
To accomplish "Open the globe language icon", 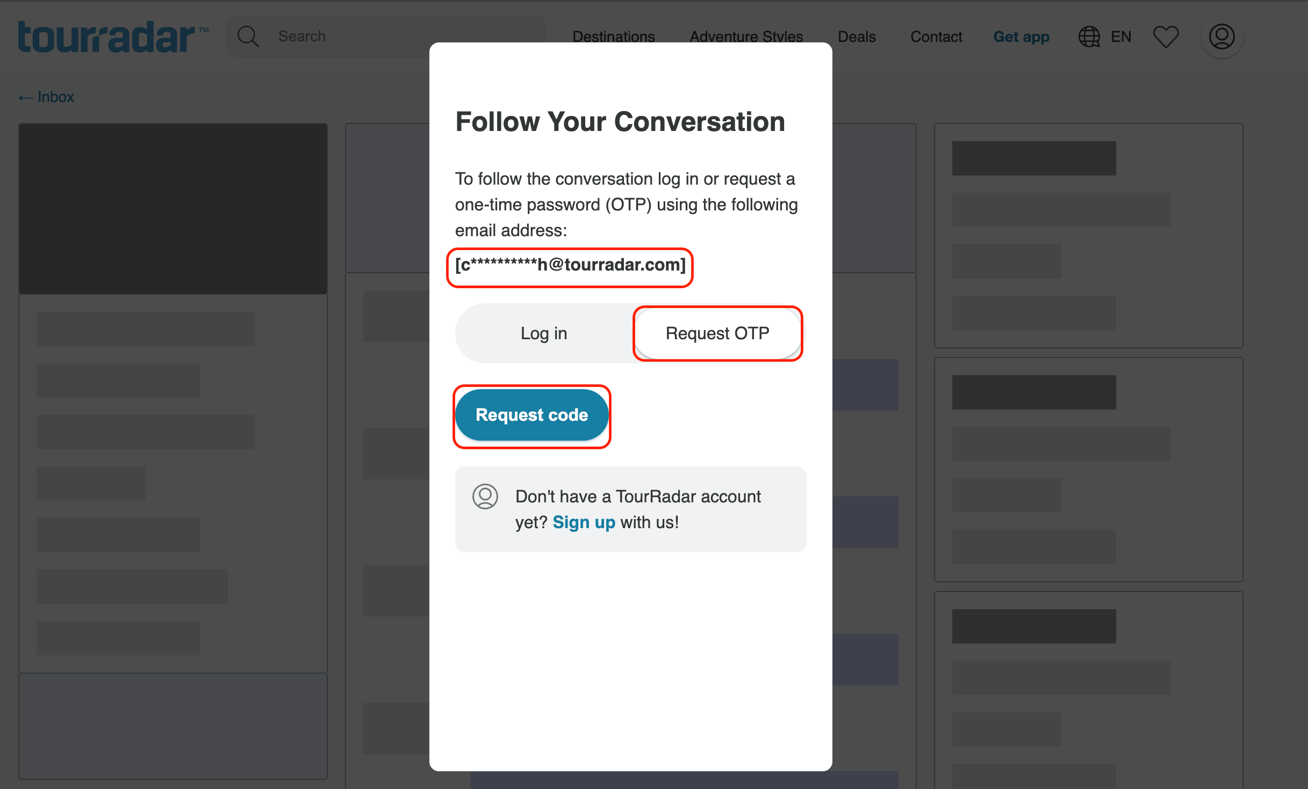I will point(1088,36).
